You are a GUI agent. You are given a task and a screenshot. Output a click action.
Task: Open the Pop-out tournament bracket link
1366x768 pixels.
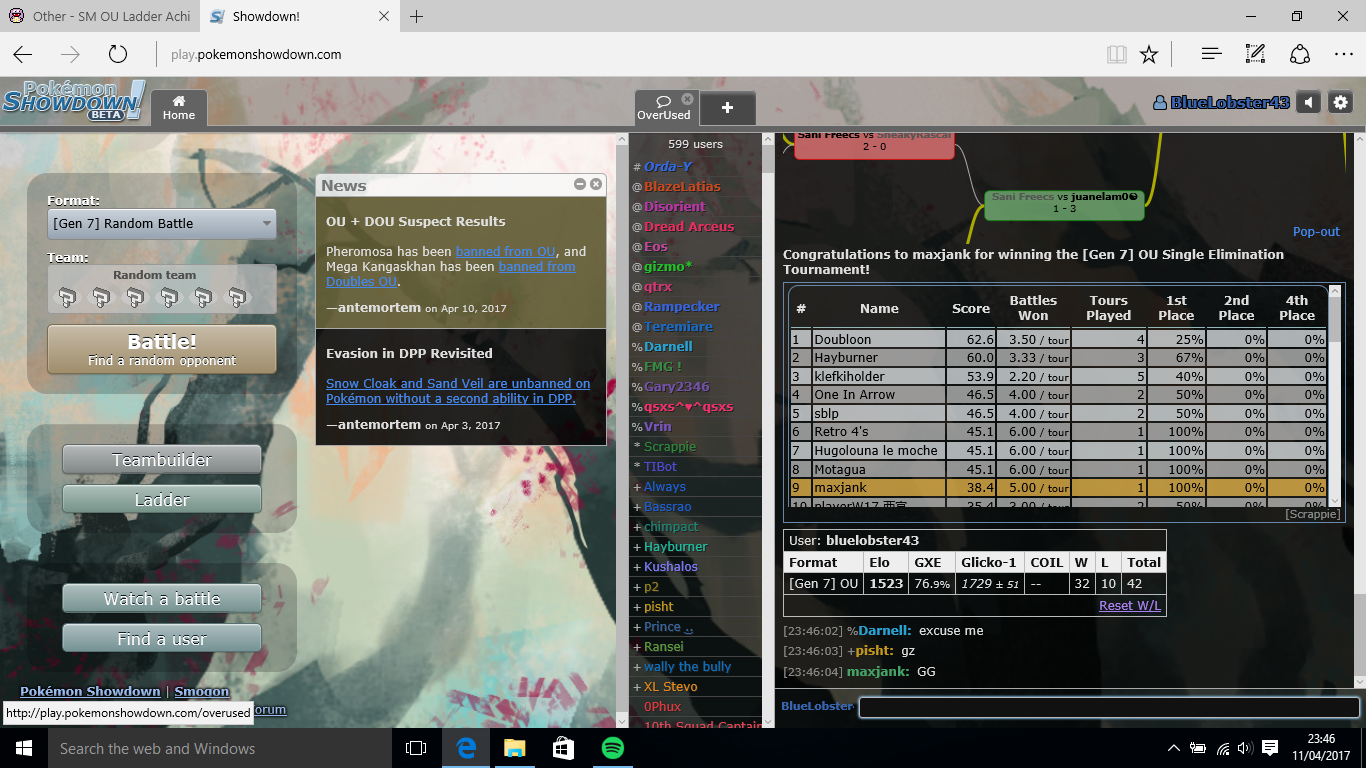tap(1316, 231)
